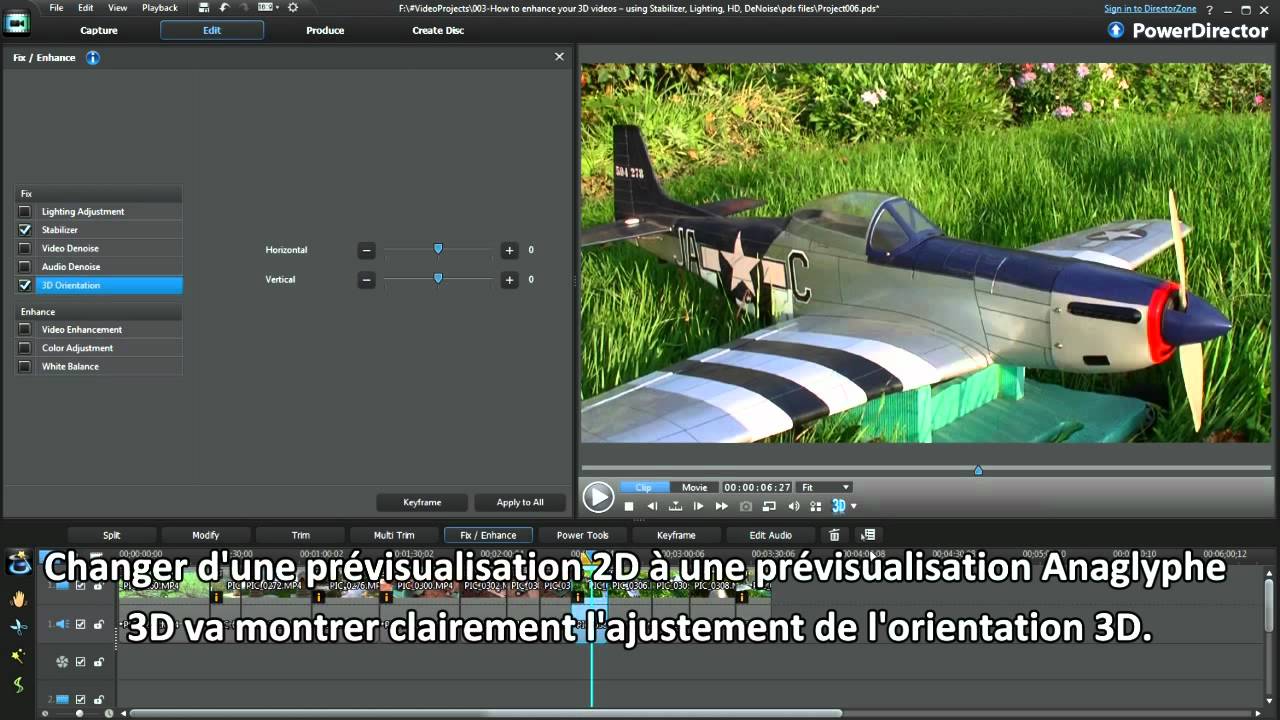Viewport: 1280px width, 720px height.
Task: Toggle audio track 1 enable checkbox
Action: coord(81,624)
